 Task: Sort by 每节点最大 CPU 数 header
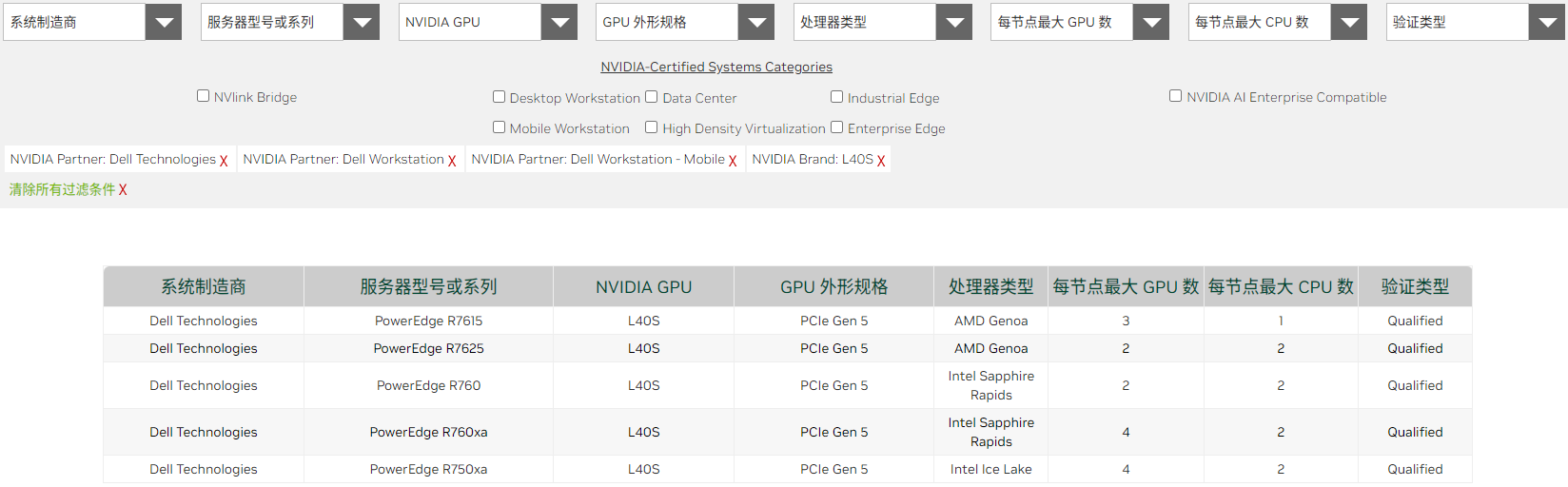(1281, 286)
